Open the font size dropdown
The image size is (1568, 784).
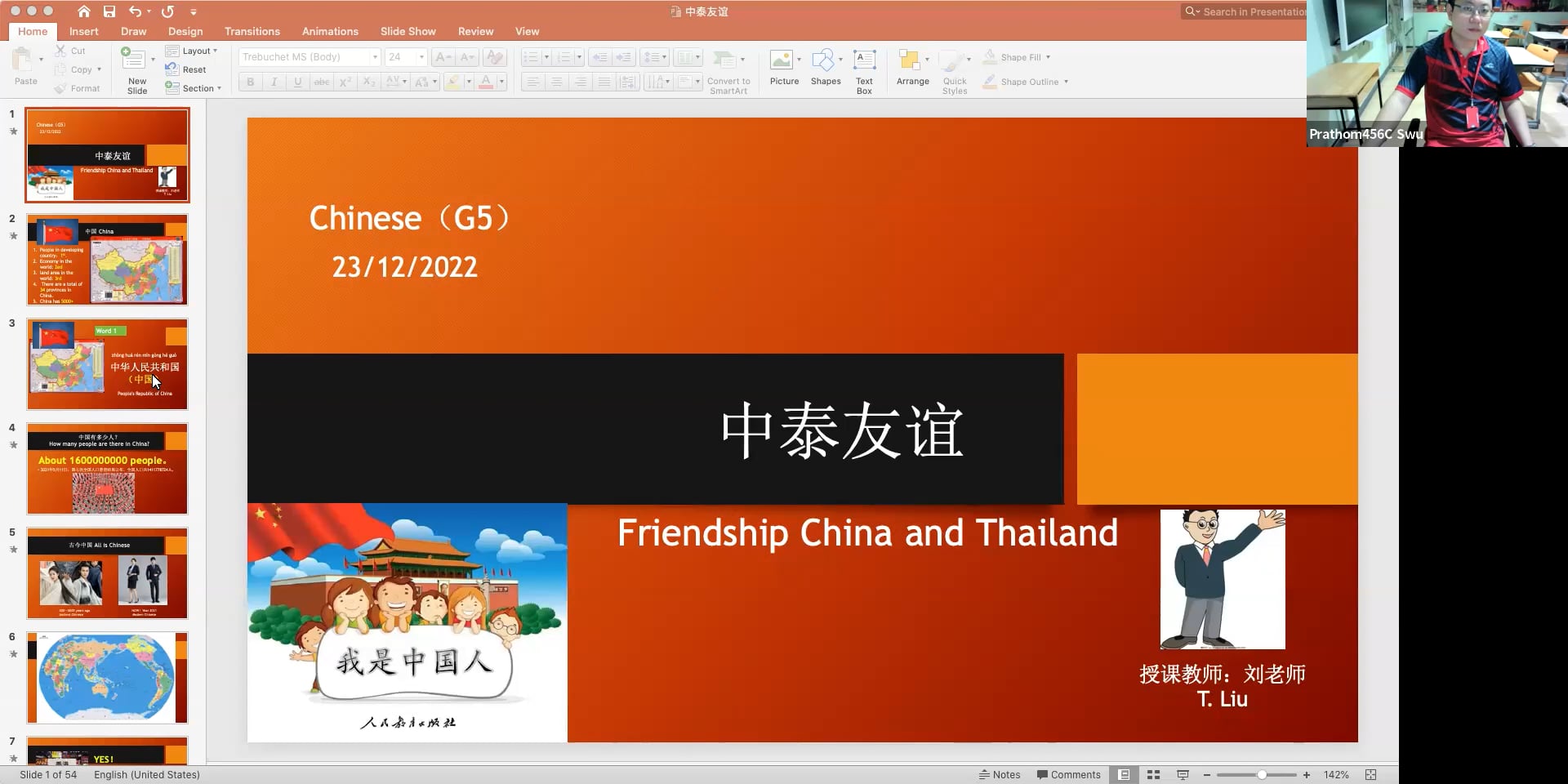click(x=421, y=57)
